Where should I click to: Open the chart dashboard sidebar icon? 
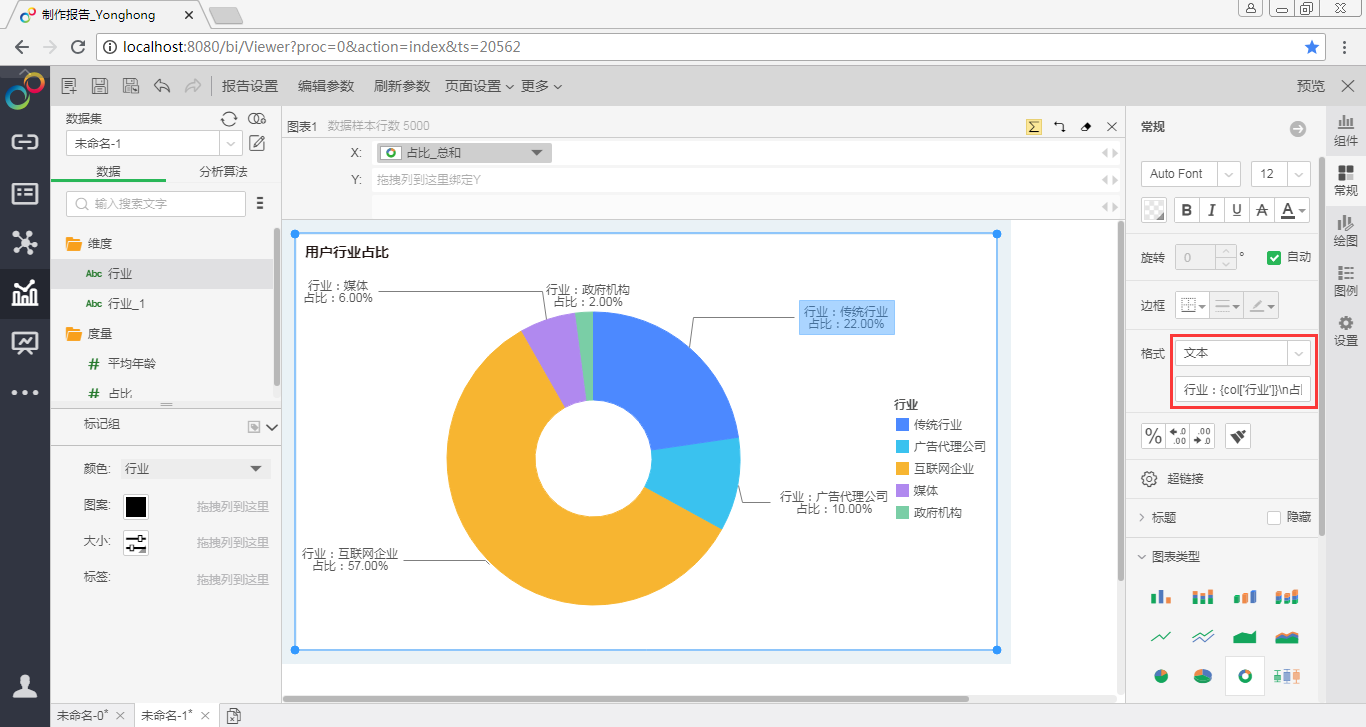click(25, 292)
